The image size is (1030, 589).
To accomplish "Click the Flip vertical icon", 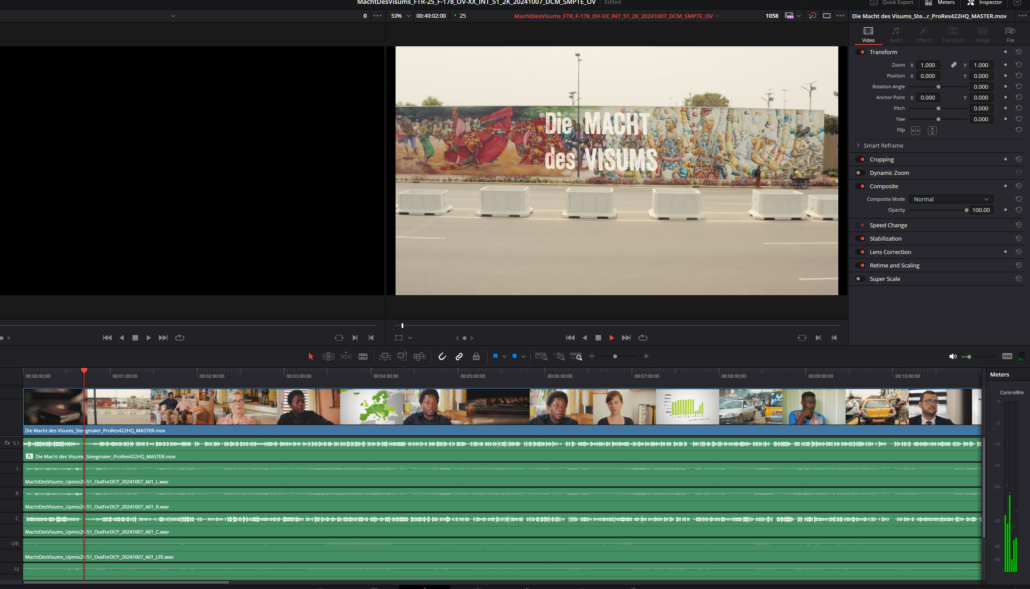I will coord(932,131).
